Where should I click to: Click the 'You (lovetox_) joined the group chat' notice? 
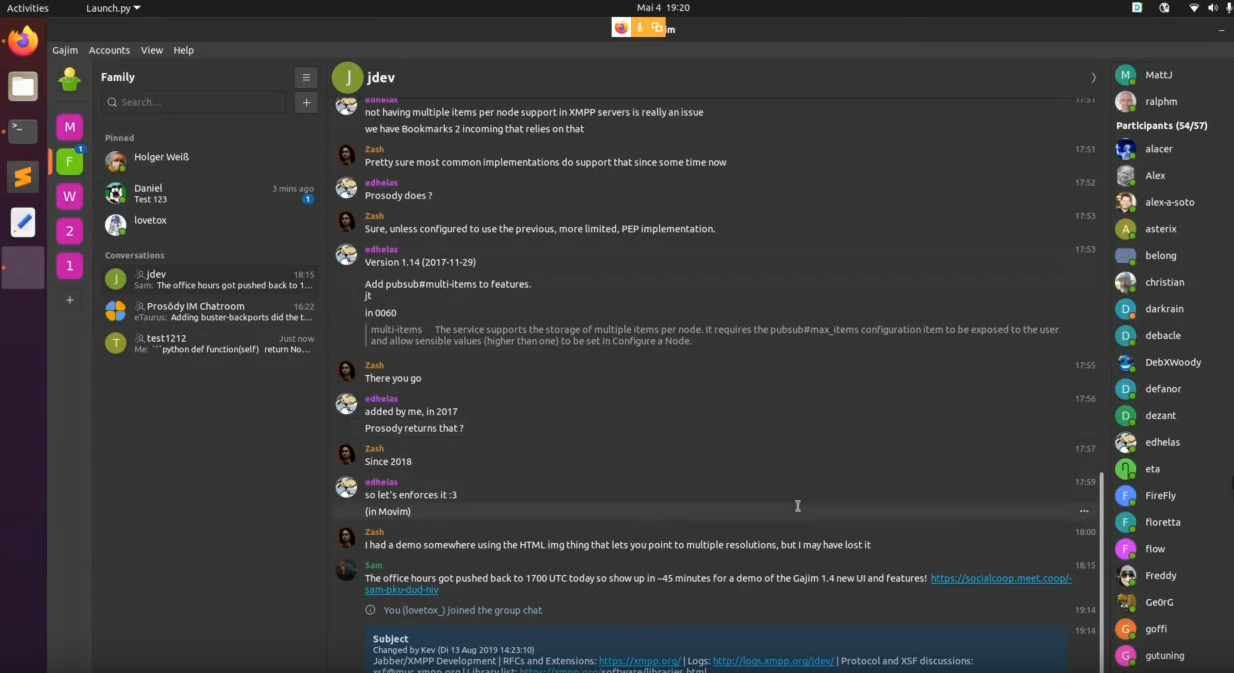coord(462,610)
